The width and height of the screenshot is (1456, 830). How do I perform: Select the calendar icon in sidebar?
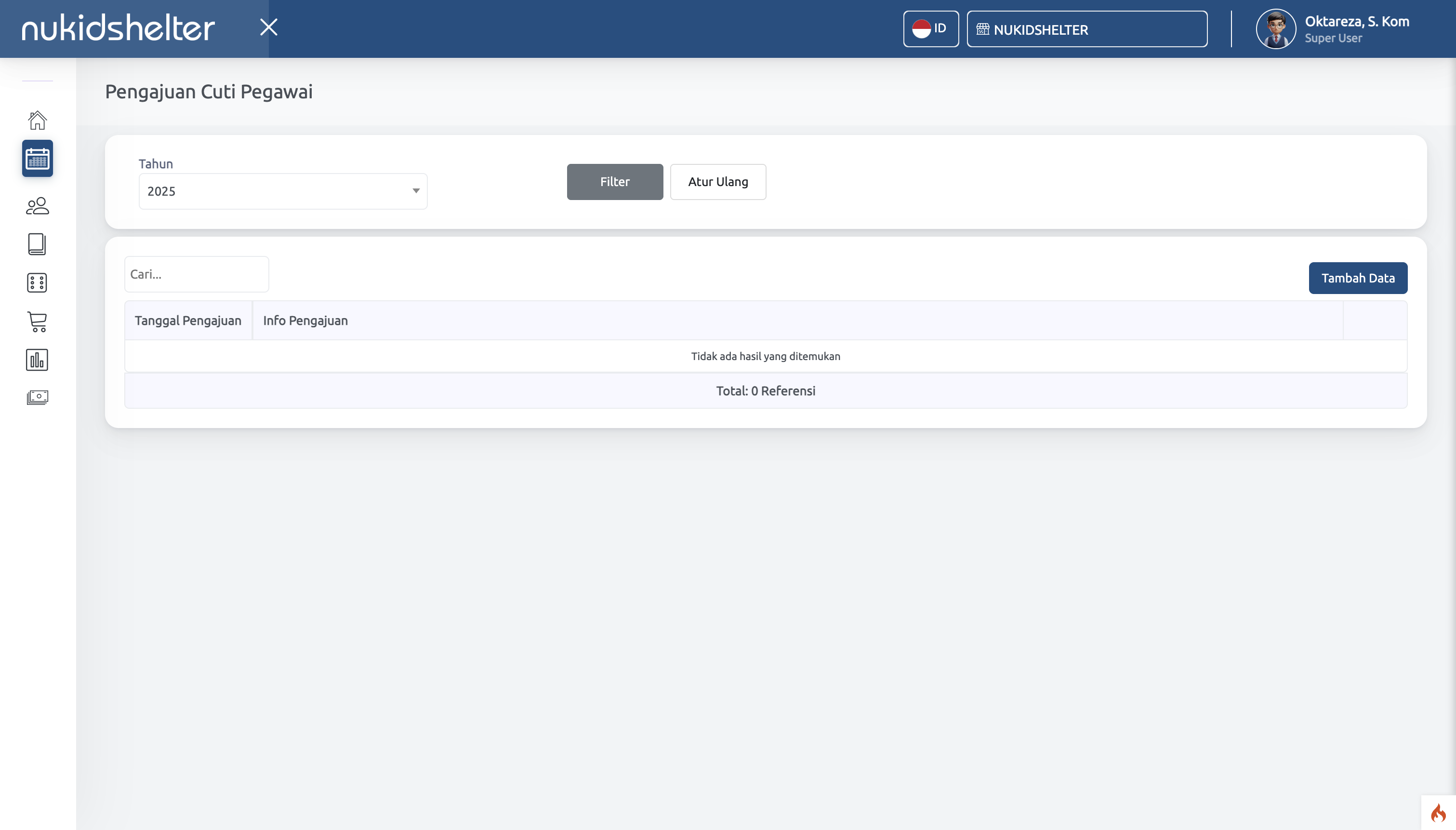click(37, 159)
